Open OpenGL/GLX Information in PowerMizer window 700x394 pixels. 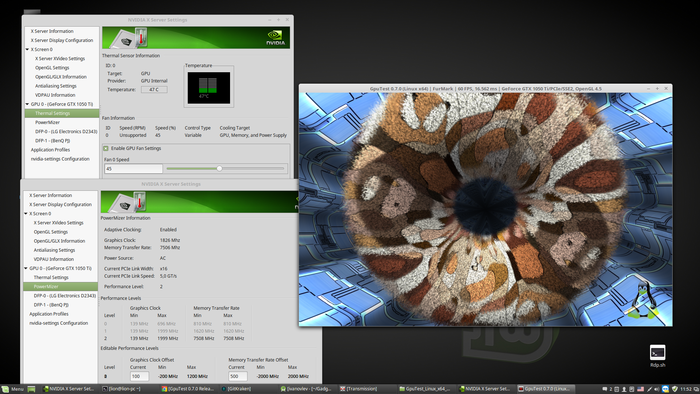(59, 241)
